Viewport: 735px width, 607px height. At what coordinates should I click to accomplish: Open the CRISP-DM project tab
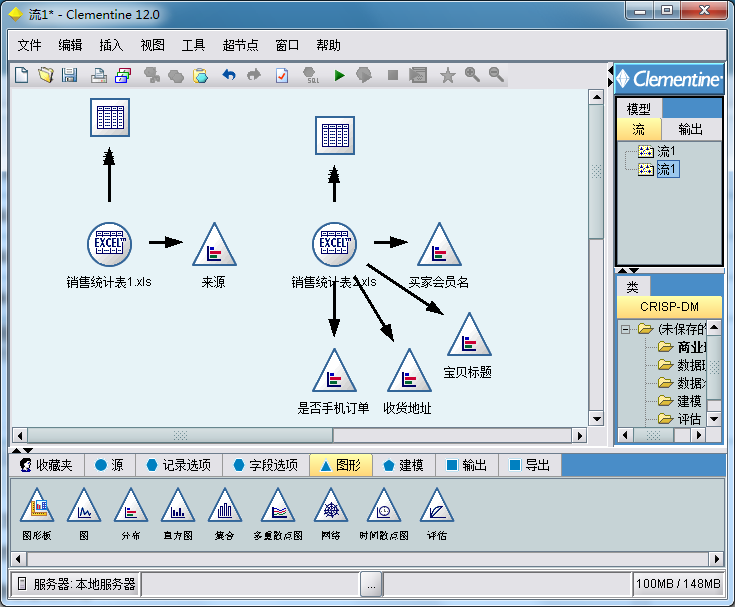[x=669, y=307]
